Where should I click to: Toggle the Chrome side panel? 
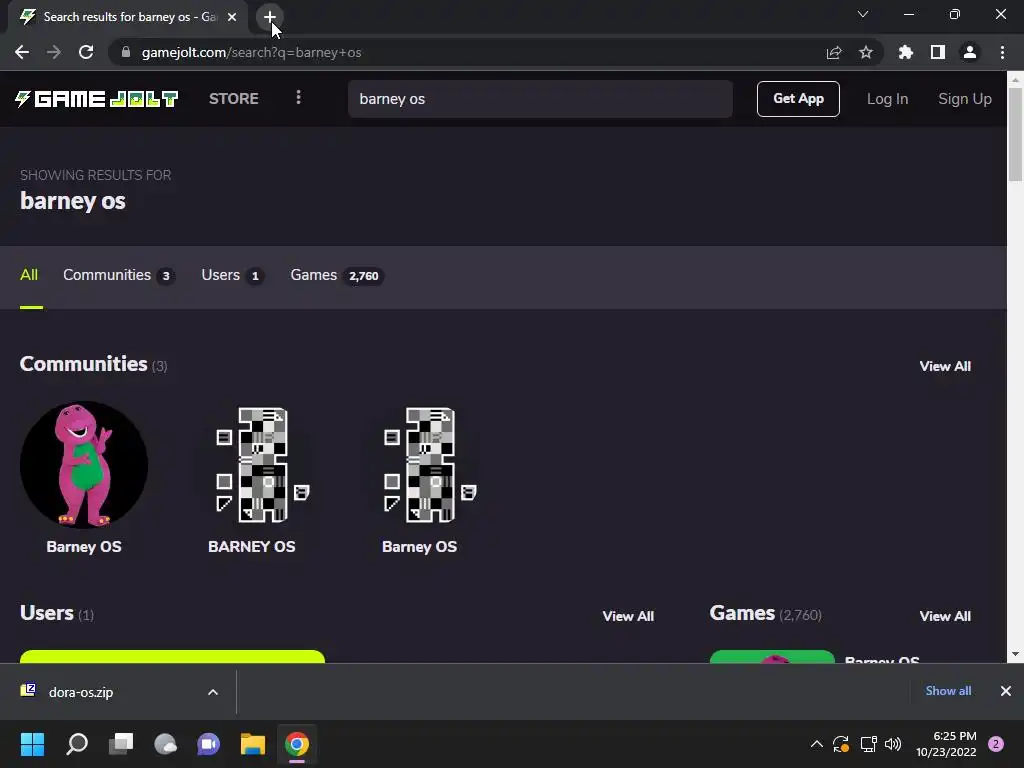tap(938, 52)
